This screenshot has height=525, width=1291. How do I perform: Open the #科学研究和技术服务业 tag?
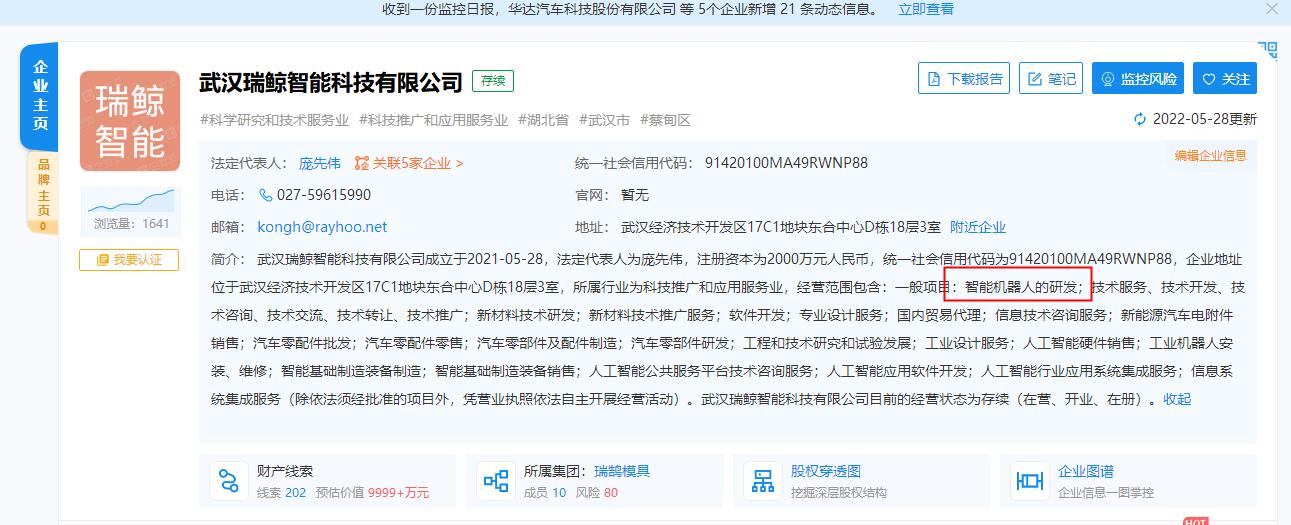tap(275, 120)
